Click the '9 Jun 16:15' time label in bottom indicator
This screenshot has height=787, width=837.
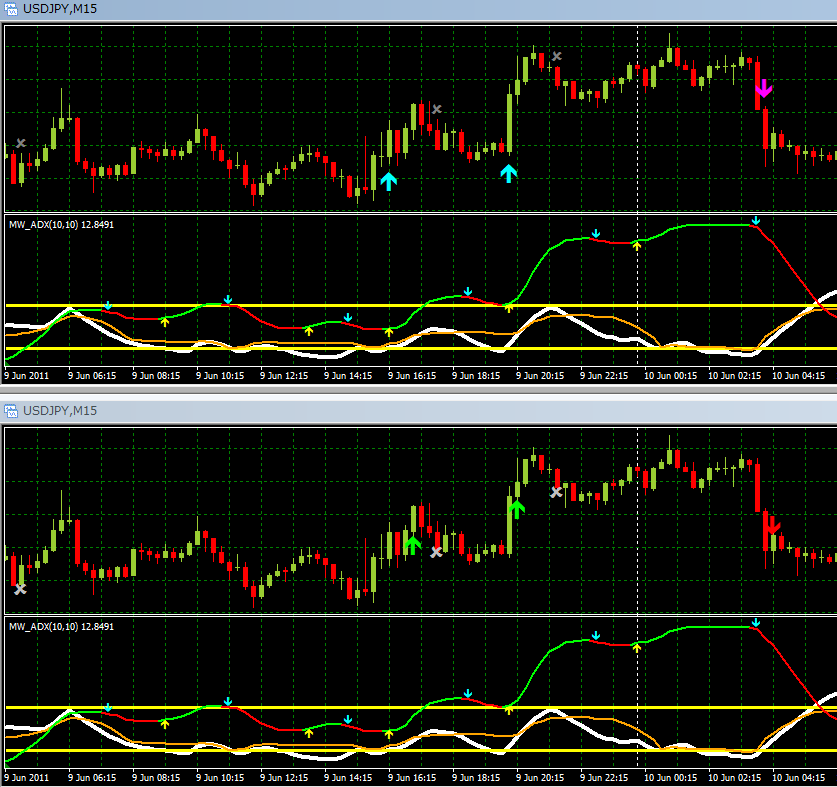point(413,777)
